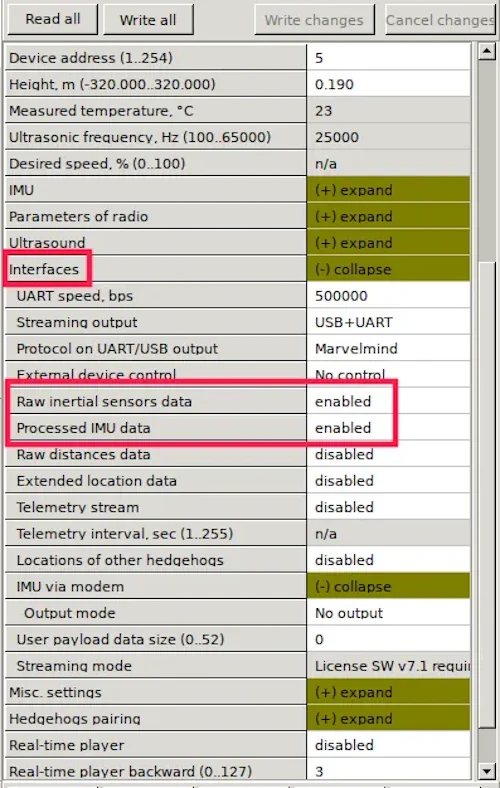Expand Parameters of radio section
The image size is (500, 788).
[x=388, y=216]
